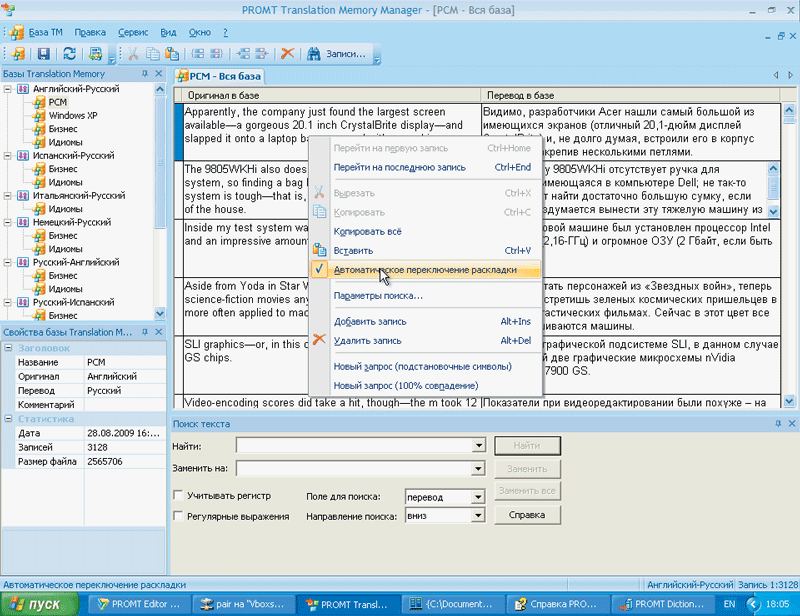The width and height of the screenshot is (800, 616).
Task: Click the binoculars Записи search icon
Action: (313, 54)
